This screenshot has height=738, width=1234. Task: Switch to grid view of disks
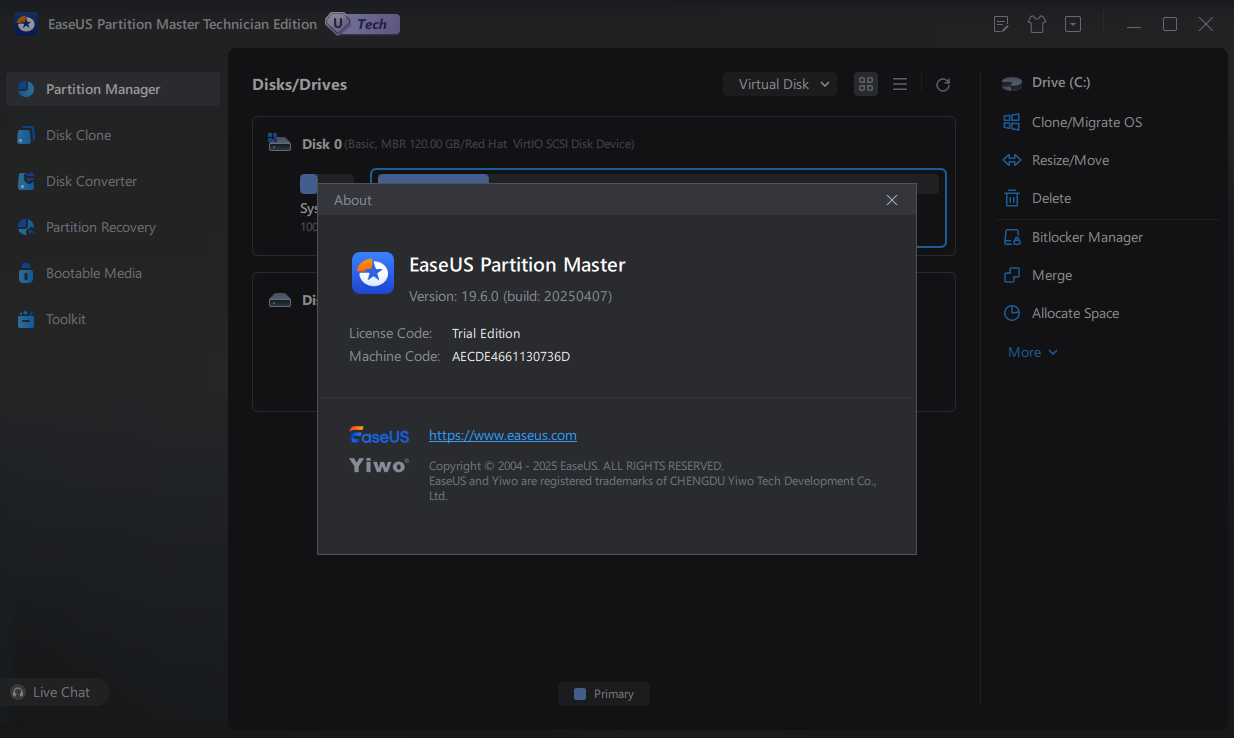pyautogui.click(x=866, y=84)
